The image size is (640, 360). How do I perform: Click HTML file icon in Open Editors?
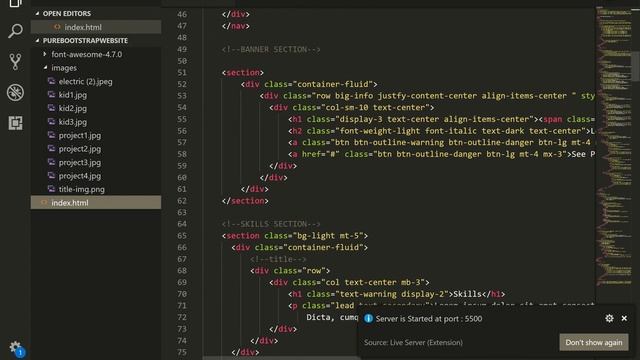pos(57,27)
